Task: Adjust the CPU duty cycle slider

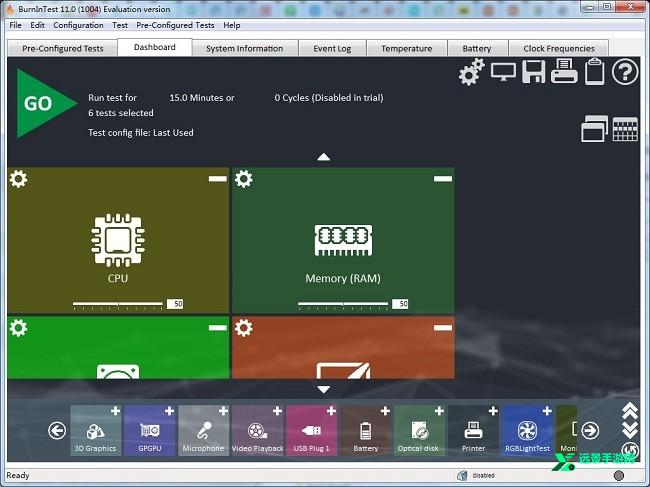Action: 118,303
